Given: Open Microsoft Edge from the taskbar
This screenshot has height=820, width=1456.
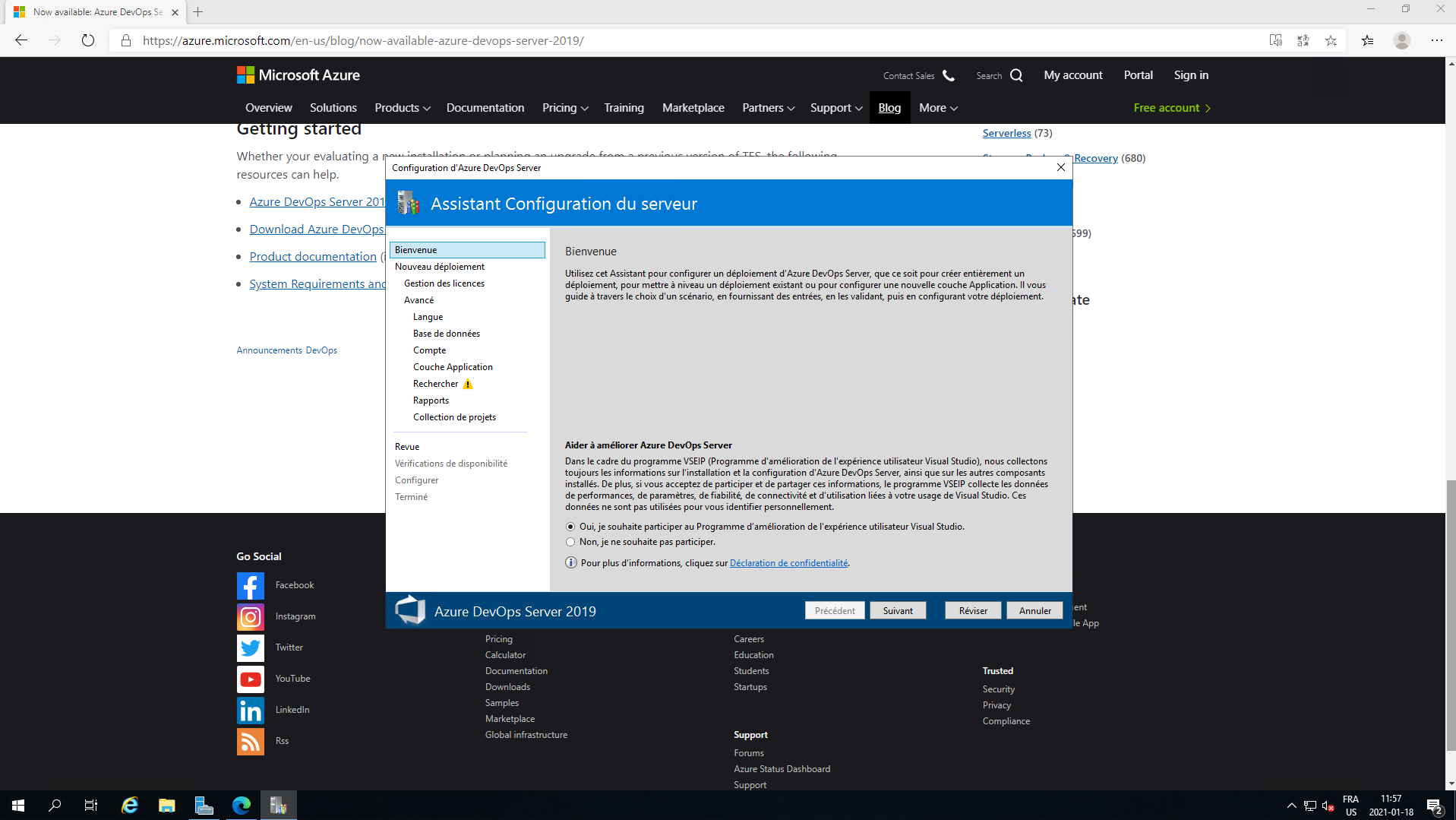Looking at the screenshot, I should [x=242, y=806].
